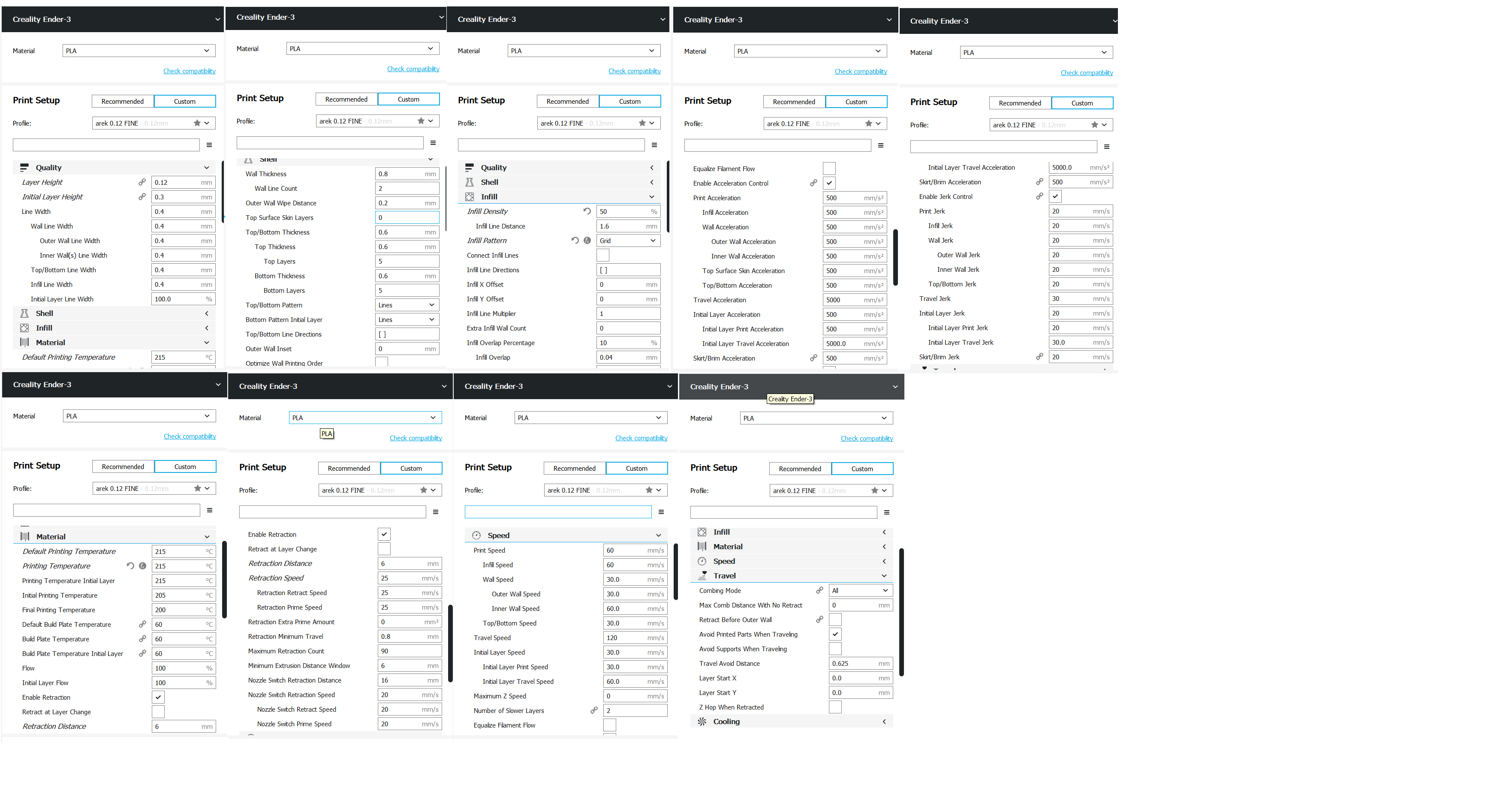
Task: Reset Infill Density using its revert arrow
Action: pyautogui.click(x=587, y=211)
